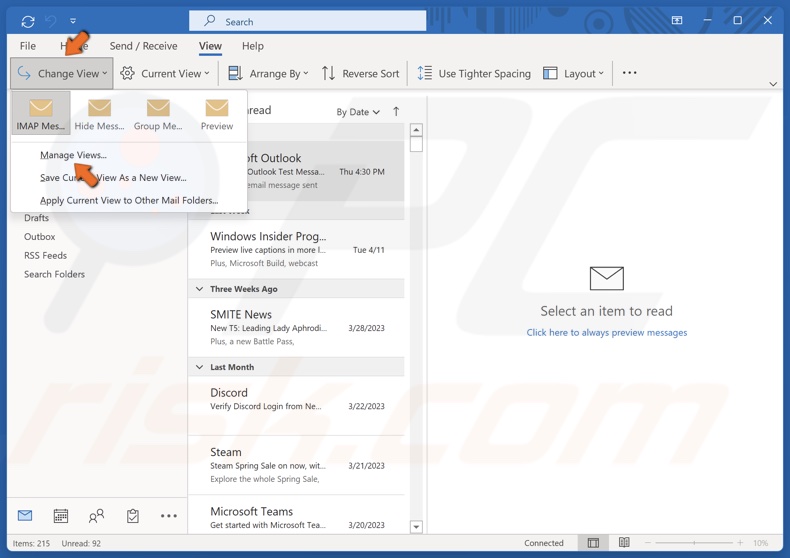This screenshot has height=558, width=790.
Task: Click Apply Current View to Other Mail Folders
Action: 129,200
